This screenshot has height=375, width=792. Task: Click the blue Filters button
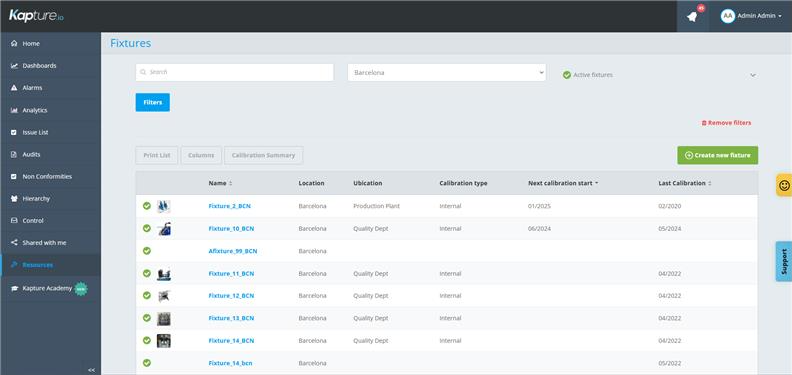pyautogui.click(x=153, y=102)
